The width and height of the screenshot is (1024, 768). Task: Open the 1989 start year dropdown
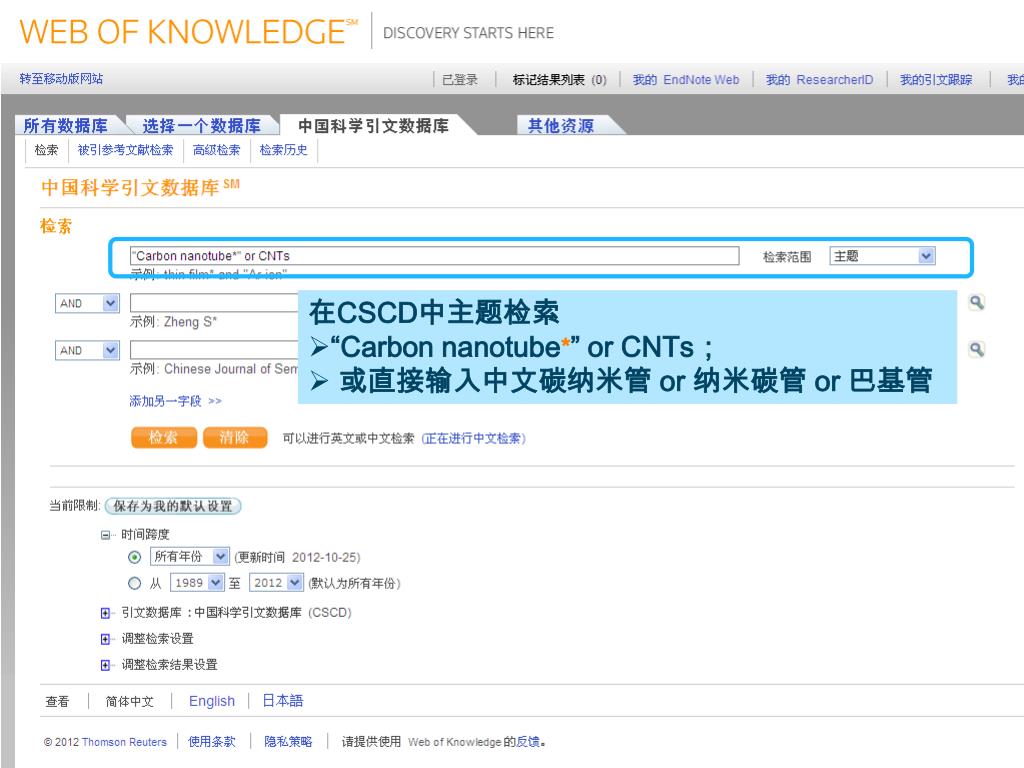(197, 583)
